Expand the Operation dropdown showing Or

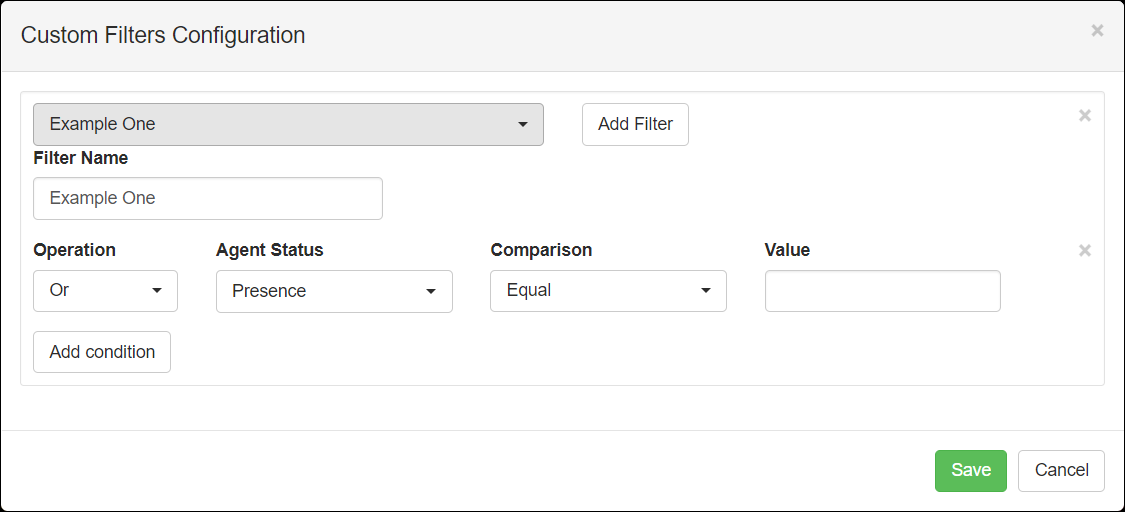pyautogui.click(x=105, y=291)
